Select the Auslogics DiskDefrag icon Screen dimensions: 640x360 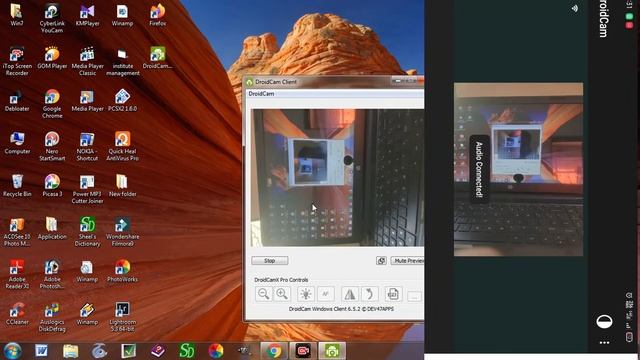pyautogui.click(x=52, y=317)
